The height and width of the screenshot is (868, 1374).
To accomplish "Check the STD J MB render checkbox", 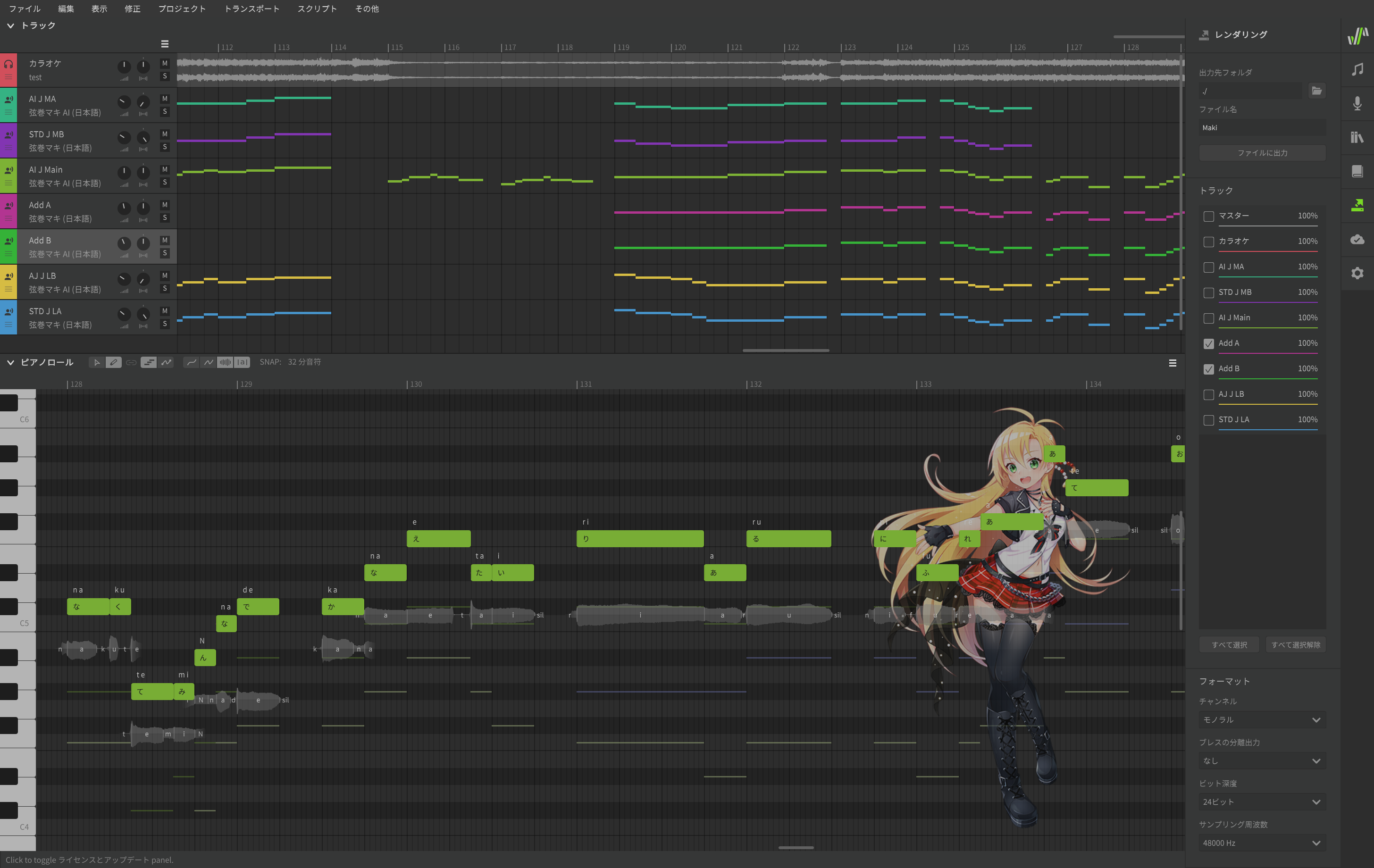I will coord(1208,292).
